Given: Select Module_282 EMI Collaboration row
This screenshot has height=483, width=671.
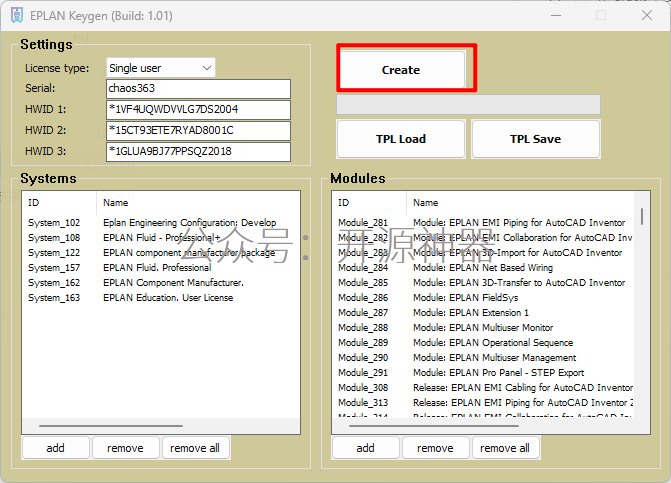Looking at the screenshot, I should pos(483,237).
